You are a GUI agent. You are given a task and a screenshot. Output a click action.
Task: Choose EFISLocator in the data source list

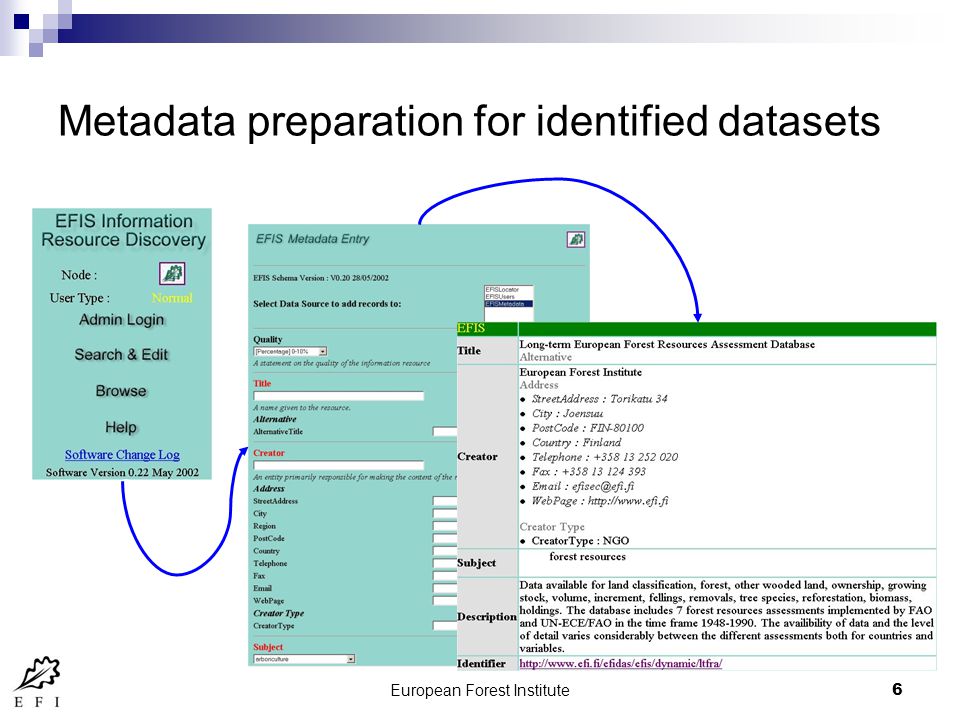coord(502,290)
